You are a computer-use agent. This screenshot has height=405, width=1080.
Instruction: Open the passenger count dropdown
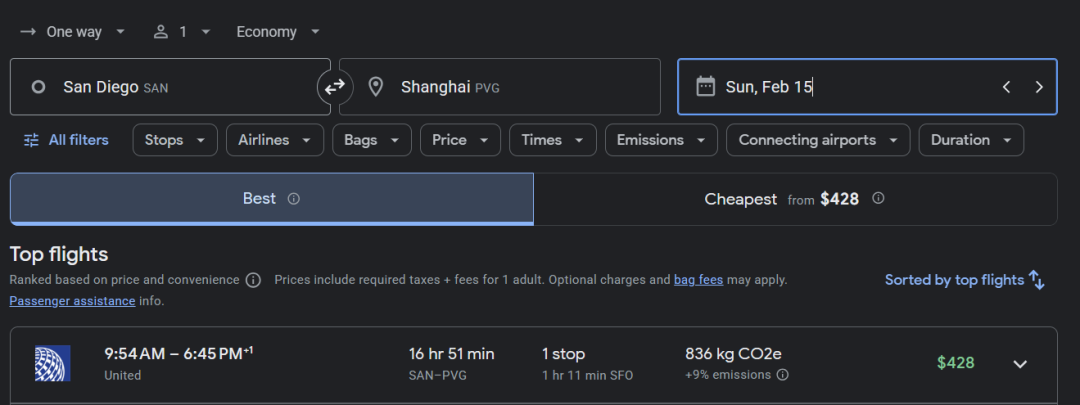182,32
